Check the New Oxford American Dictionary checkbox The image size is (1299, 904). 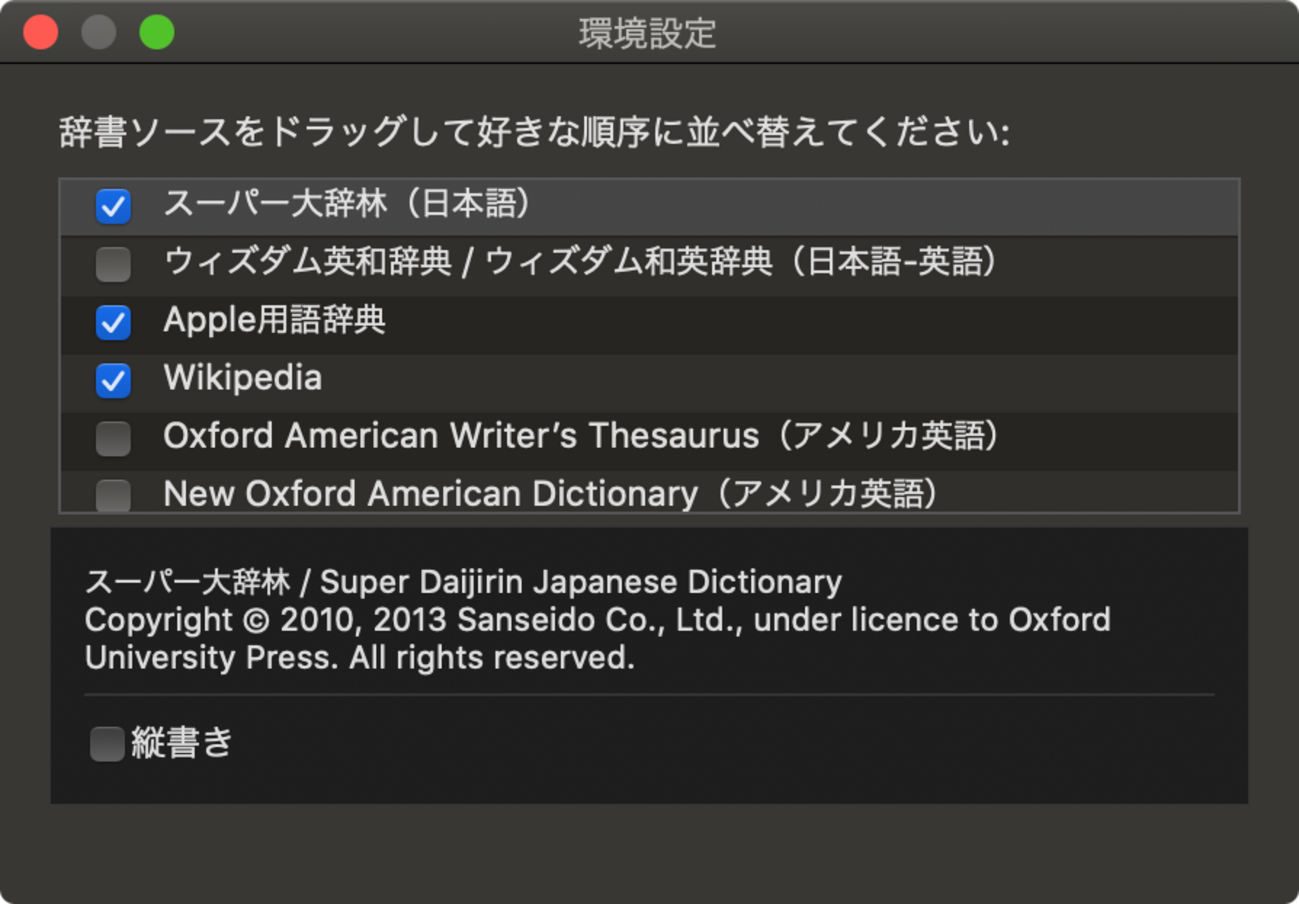113,496
